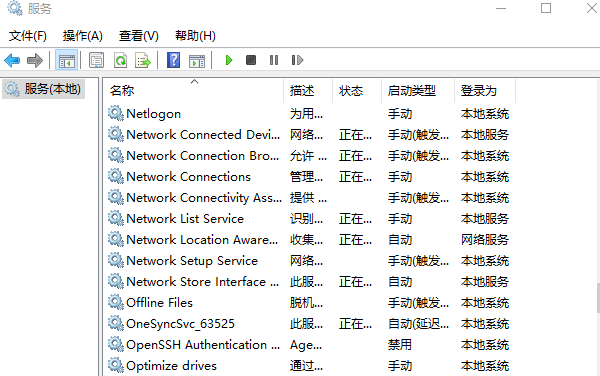This screenshot has height=376, width=600.
Task: Click the Start Service green play icon
Action: (229, 60)
